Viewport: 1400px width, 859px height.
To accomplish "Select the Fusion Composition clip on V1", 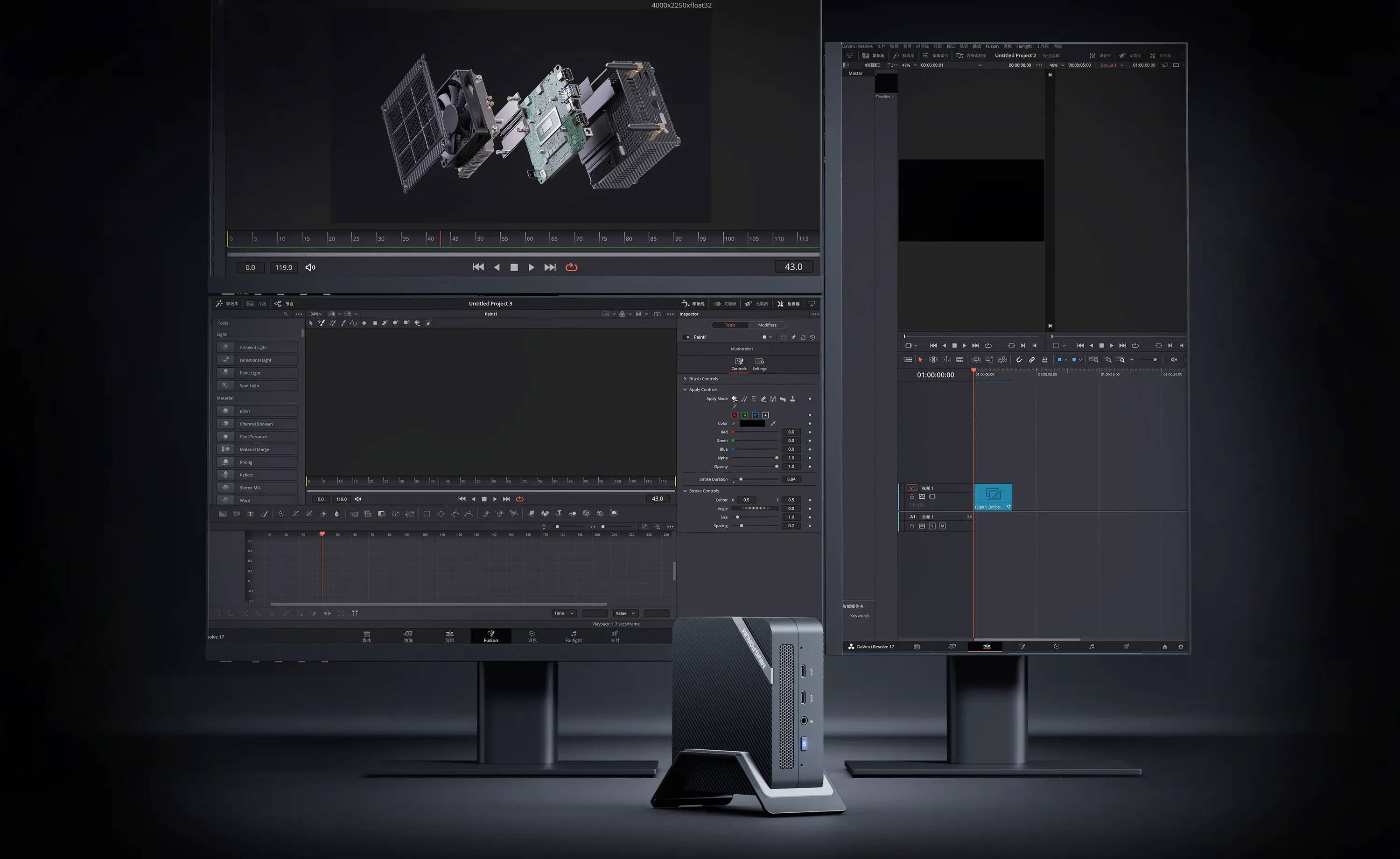I will point(993,496).
